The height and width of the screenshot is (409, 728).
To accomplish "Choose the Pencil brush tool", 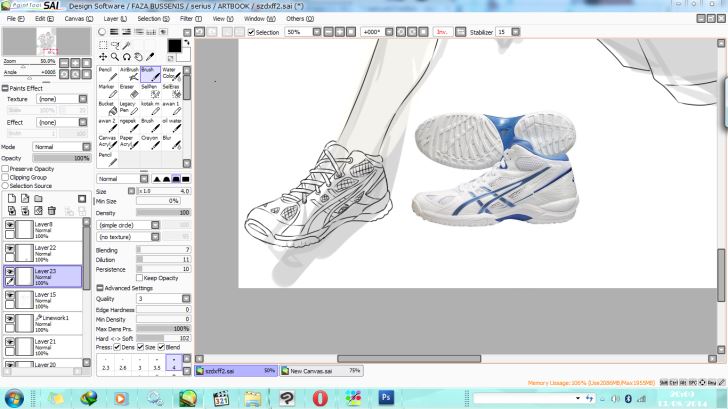I will click(x=107, y=74).
